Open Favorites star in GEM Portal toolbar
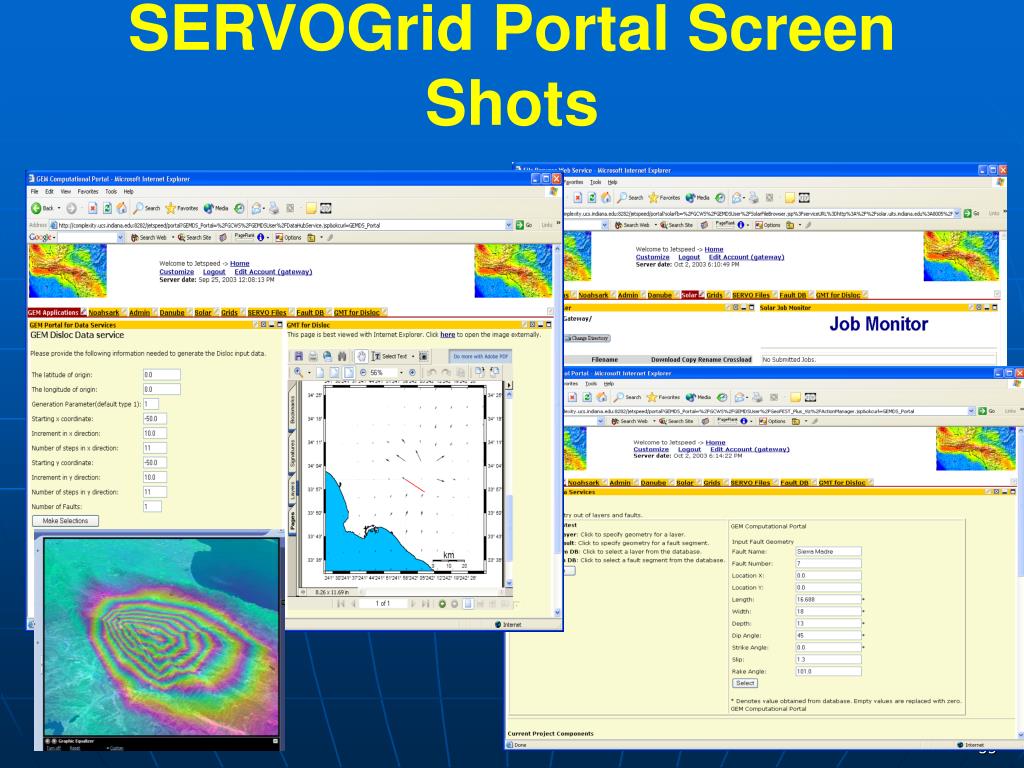Screen dimensions: 1024x768 181,208
